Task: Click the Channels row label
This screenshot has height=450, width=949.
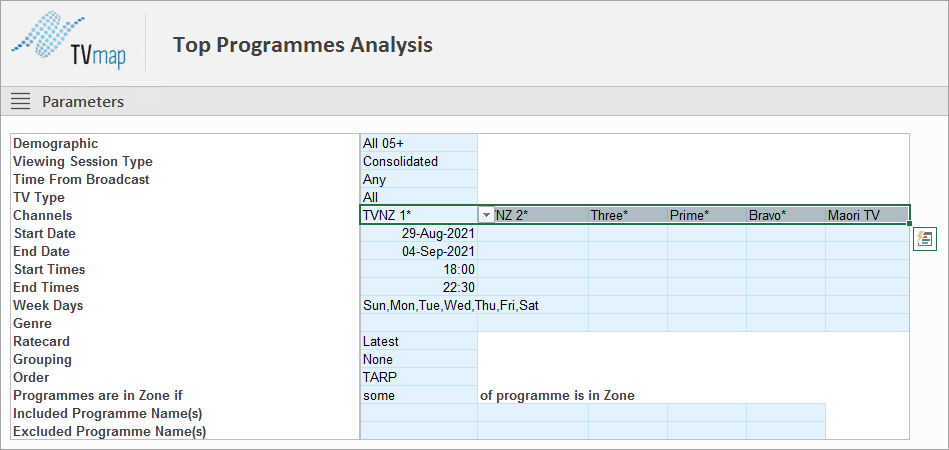Action: tap(42, 215)
